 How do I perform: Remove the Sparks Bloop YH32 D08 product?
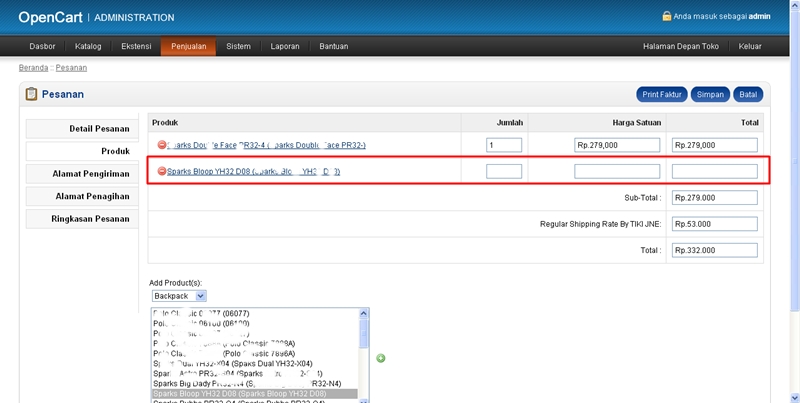(162, 171)
